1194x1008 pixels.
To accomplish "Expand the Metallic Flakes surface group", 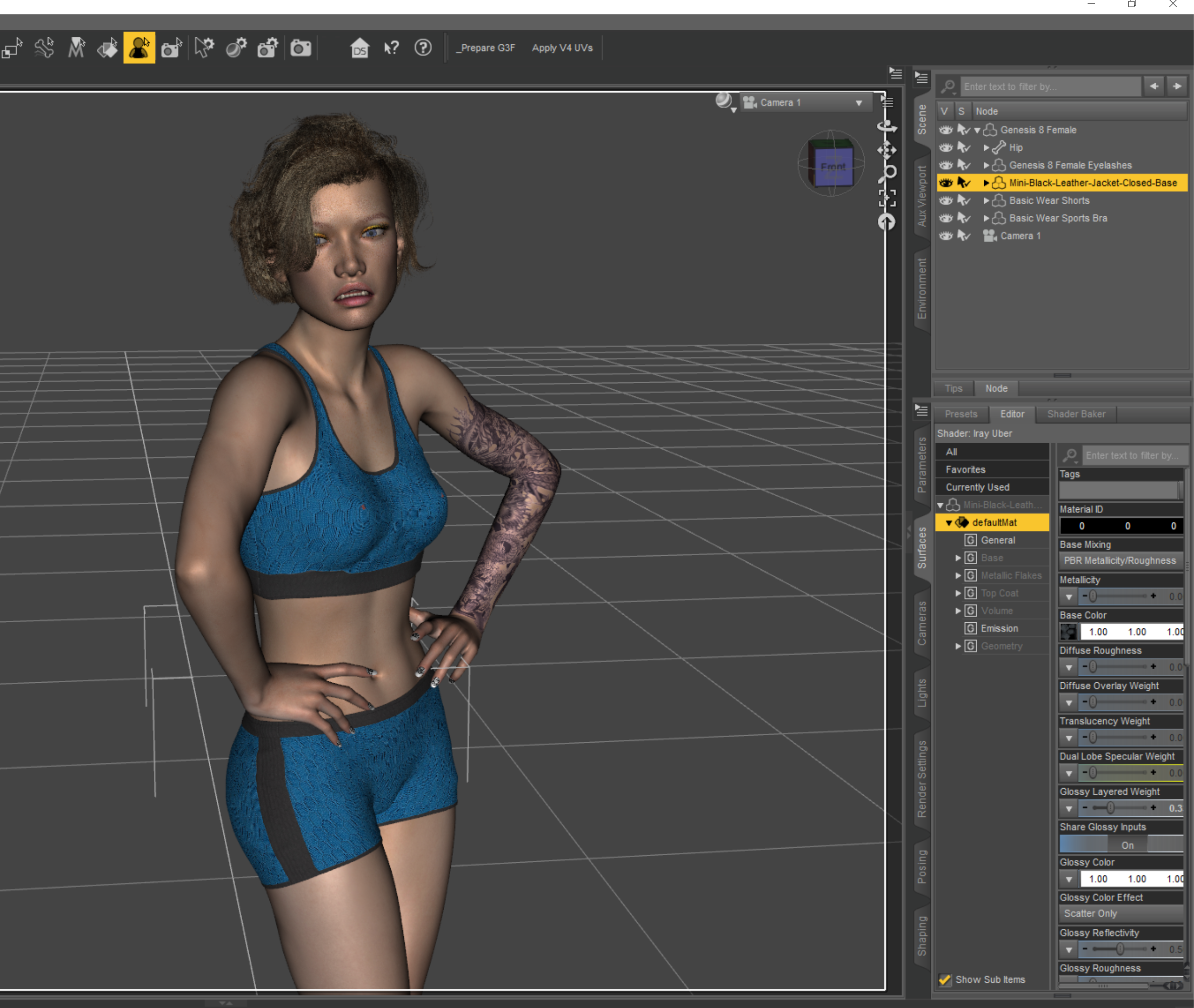I will coord(958,575).
